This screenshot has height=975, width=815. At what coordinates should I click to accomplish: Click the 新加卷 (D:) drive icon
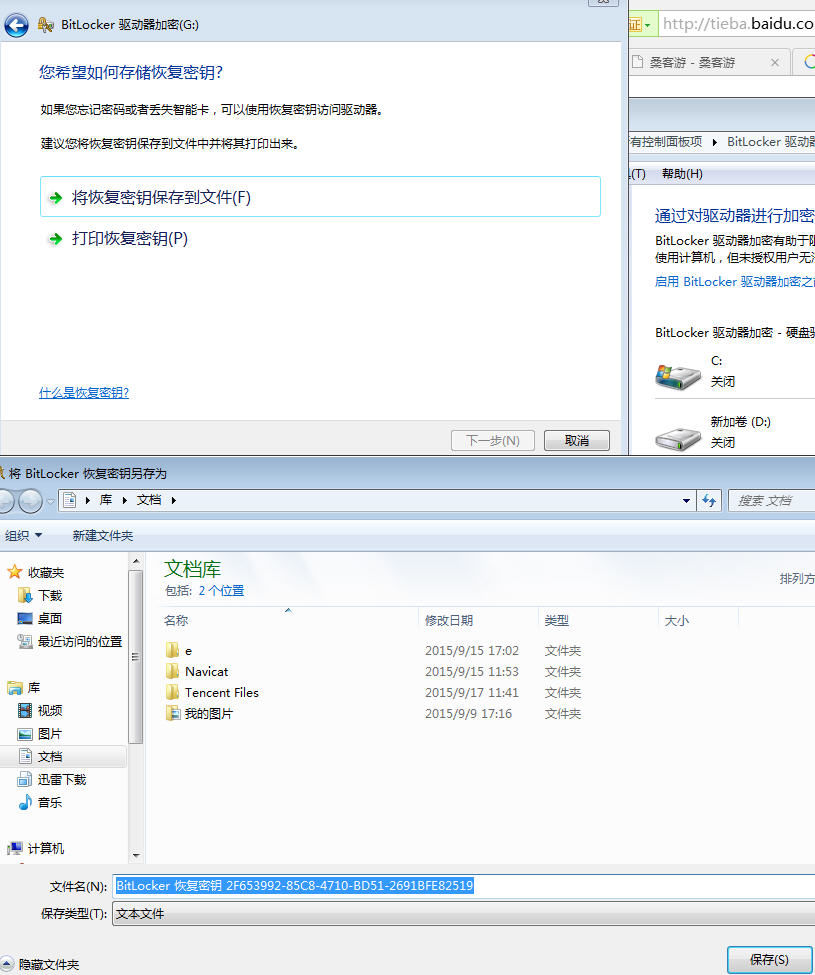click(x=678, y=438)
